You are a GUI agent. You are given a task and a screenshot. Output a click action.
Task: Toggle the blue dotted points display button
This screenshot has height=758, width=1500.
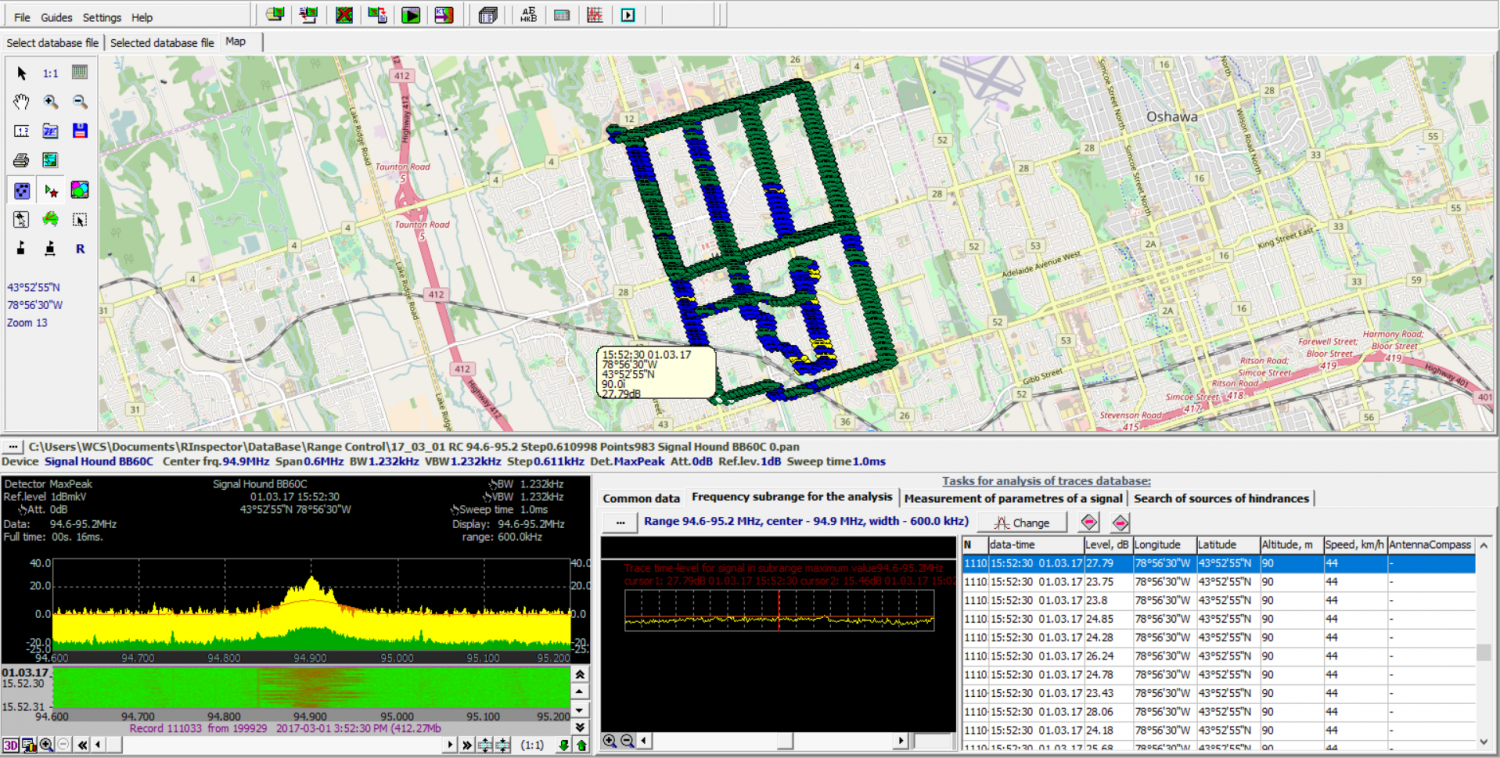point(21,190)
